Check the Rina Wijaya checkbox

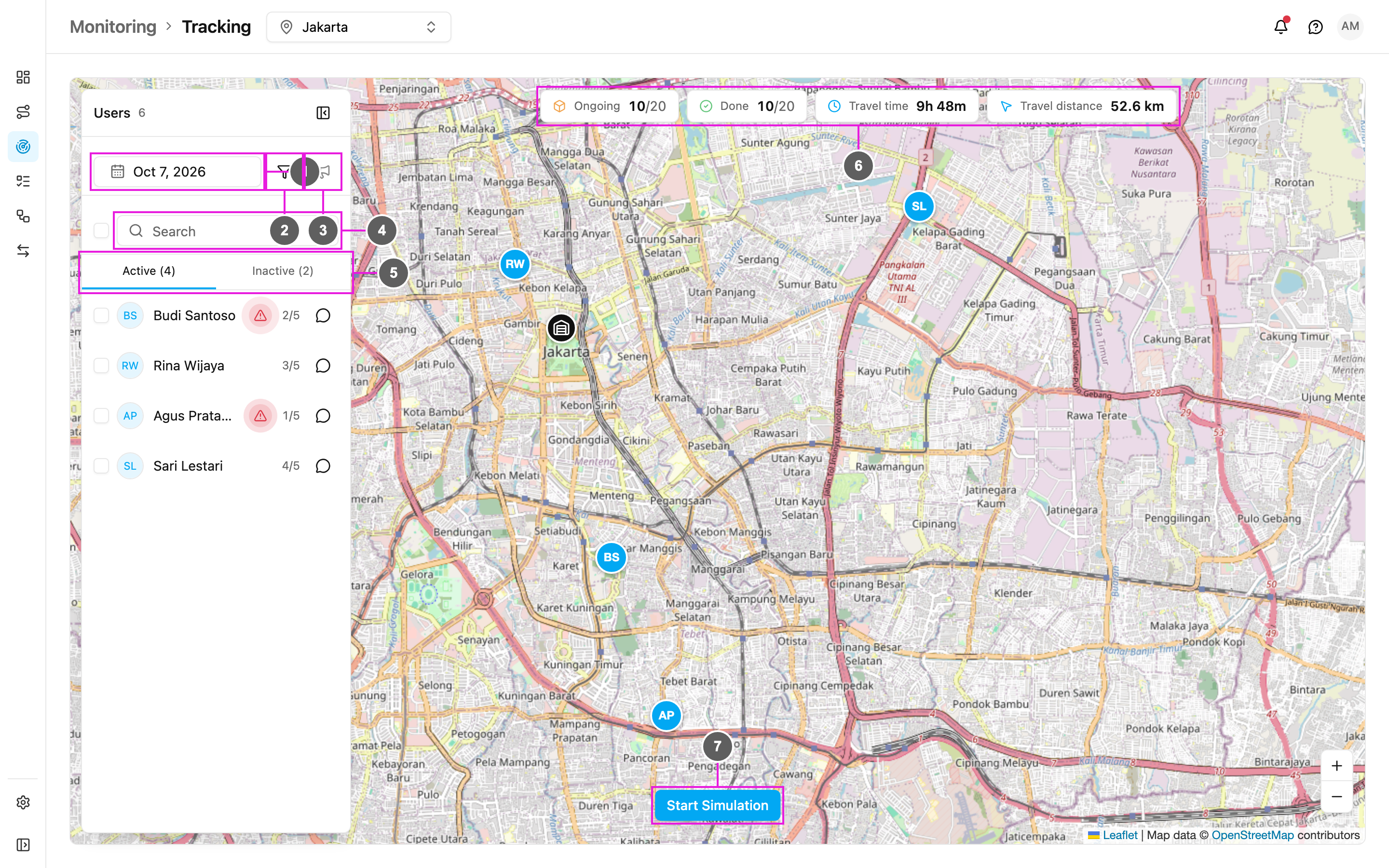[101, 365]
